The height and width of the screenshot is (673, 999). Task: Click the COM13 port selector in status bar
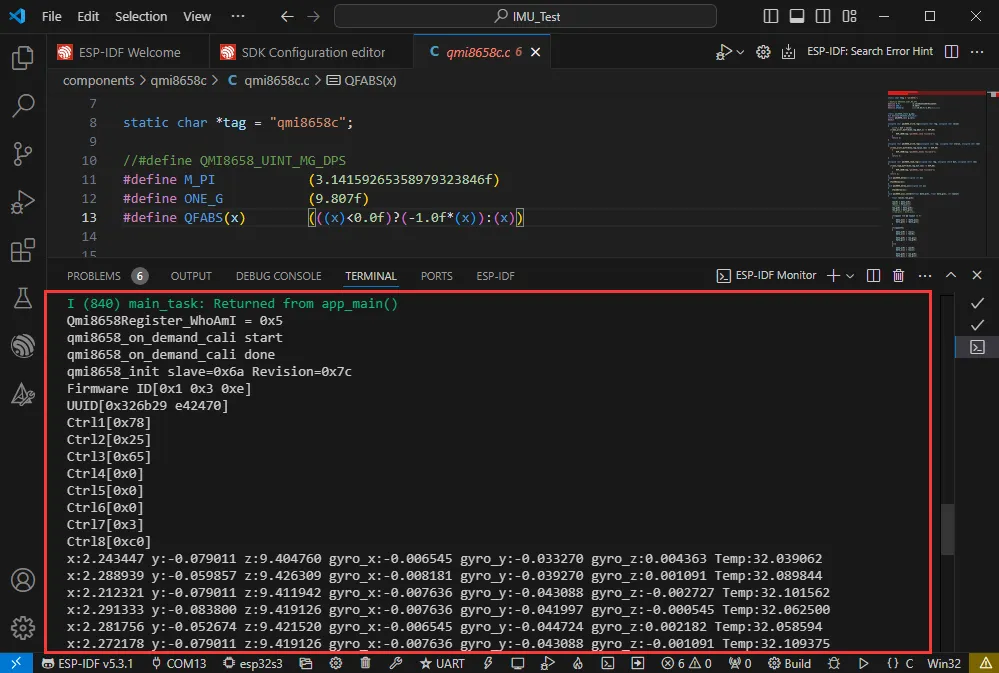[x=179, y=663]
